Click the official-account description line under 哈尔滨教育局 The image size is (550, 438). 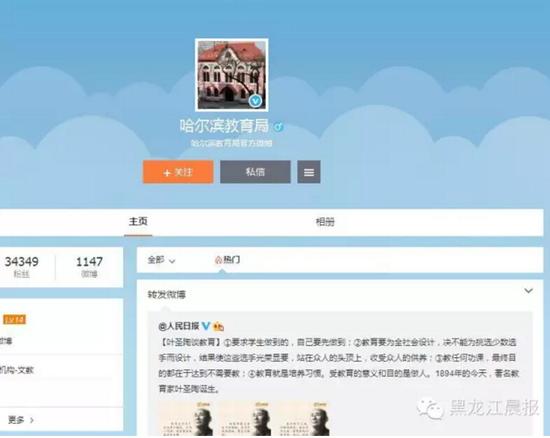tap(232, 143)
